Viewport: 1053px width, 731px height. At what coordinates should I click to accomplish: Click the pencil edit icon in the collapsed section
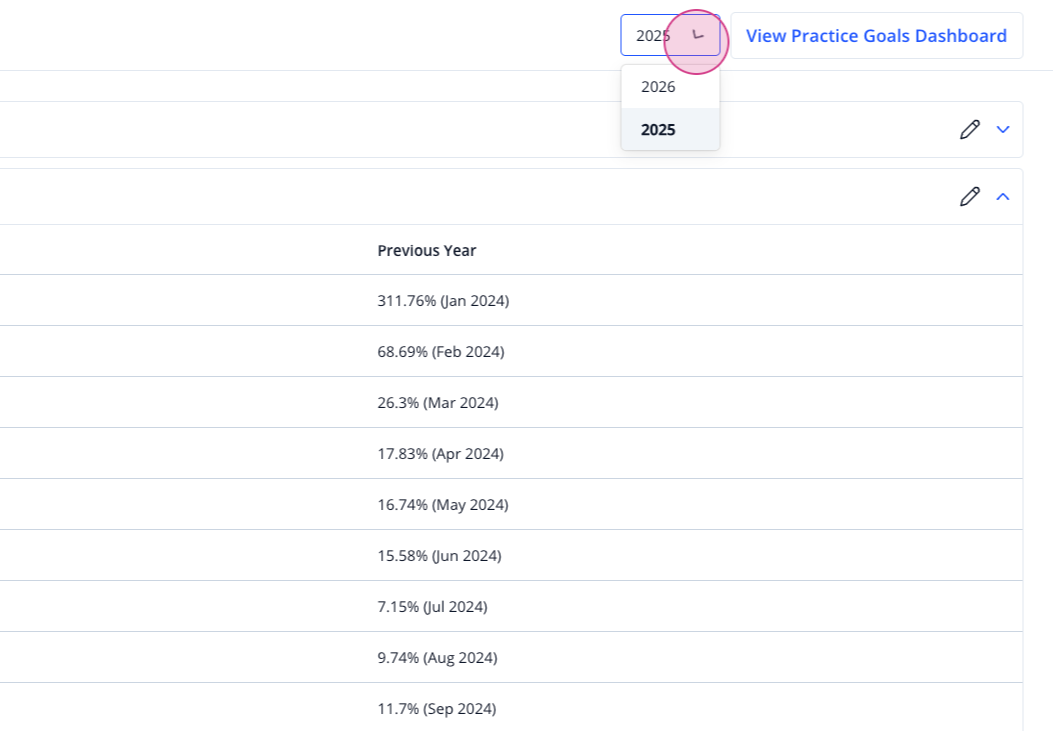point(970,130)
